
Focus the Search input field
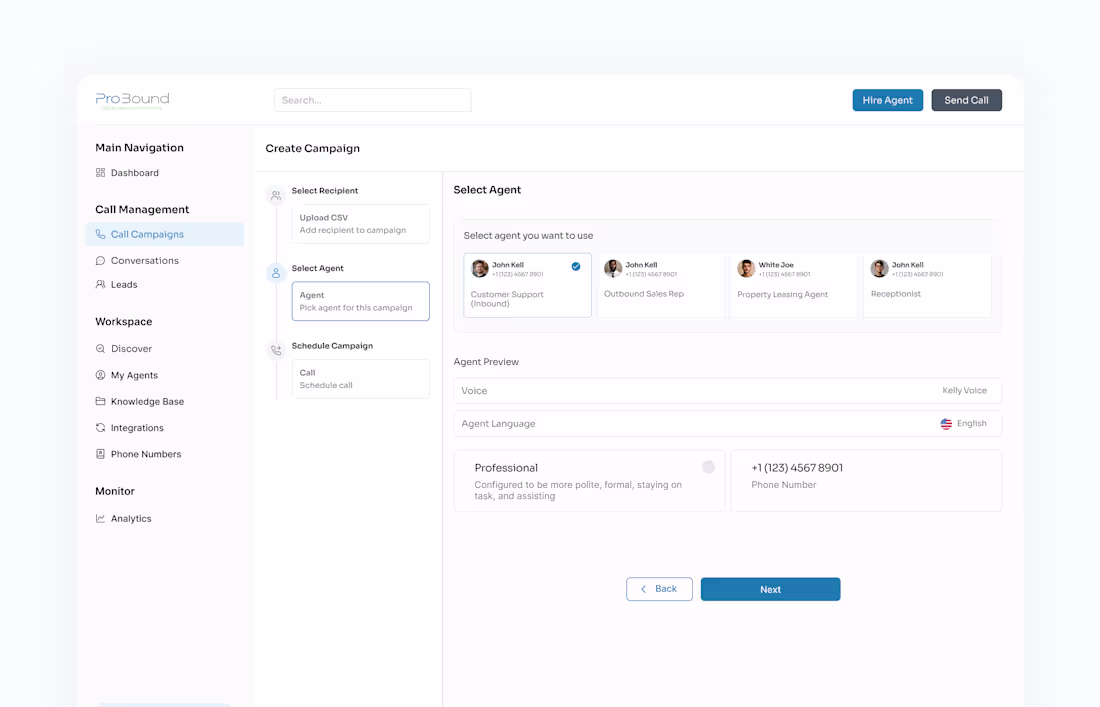373,100
